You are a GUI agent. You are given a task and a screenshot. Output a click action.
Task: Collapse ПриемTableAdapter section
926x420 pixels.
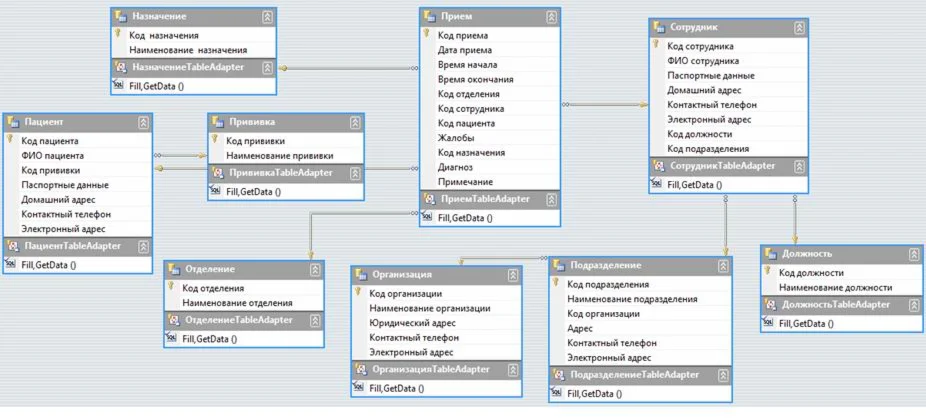pos(552,200)
